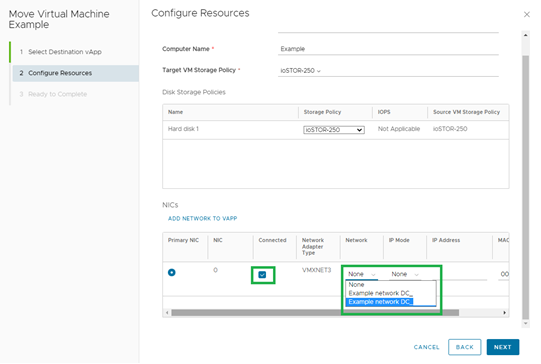Viewport: 541px width, 364px height.
Task: Select the Primary NIC radio button
Action: (x=171, y=273)
